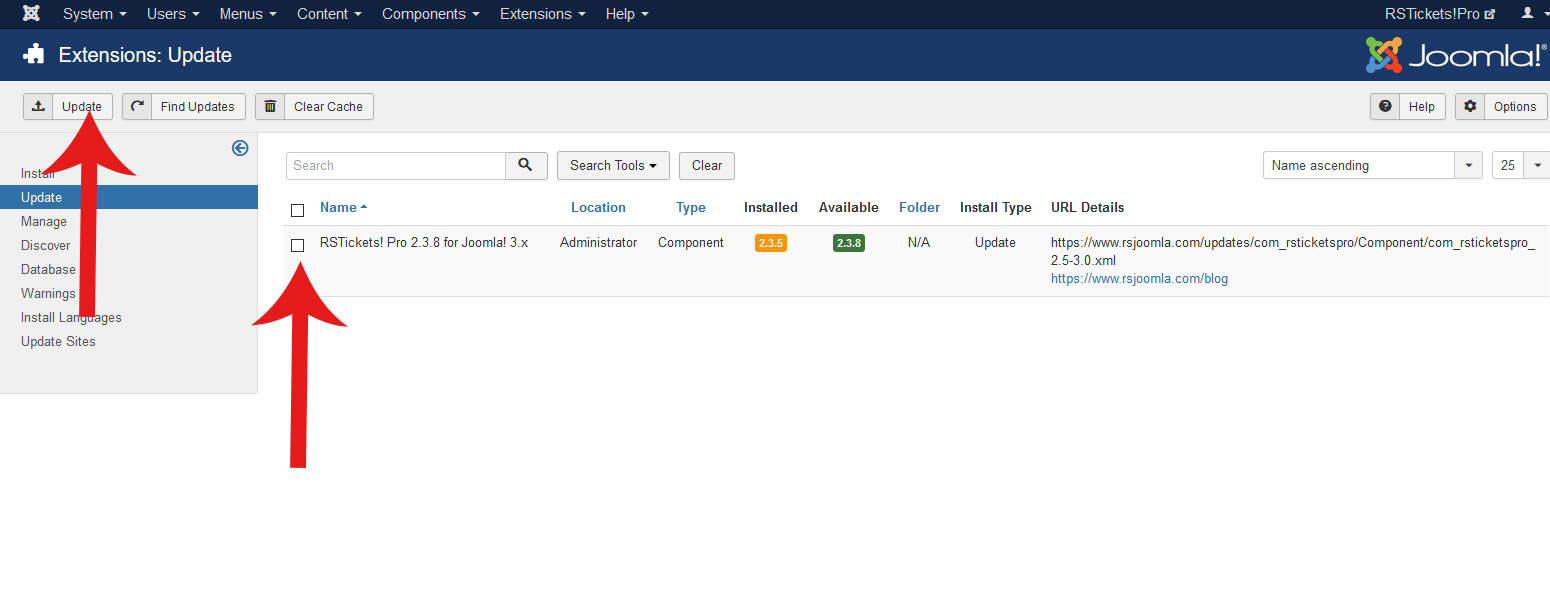Image resolution: width=1550 pixels, height=599 pixels.
Task: Open the Help dropdown in top menu
Action: [x=627, y=14]
